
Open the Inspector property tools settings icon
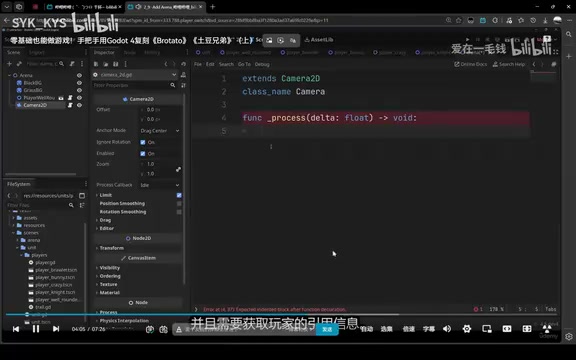tap(183, 85)
